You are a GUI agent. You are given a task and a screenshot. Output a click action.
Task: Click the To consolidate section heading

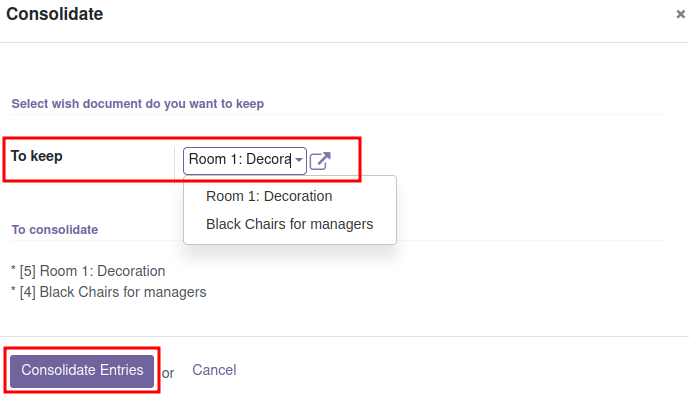pyautogui.click(x=54, y=230)
